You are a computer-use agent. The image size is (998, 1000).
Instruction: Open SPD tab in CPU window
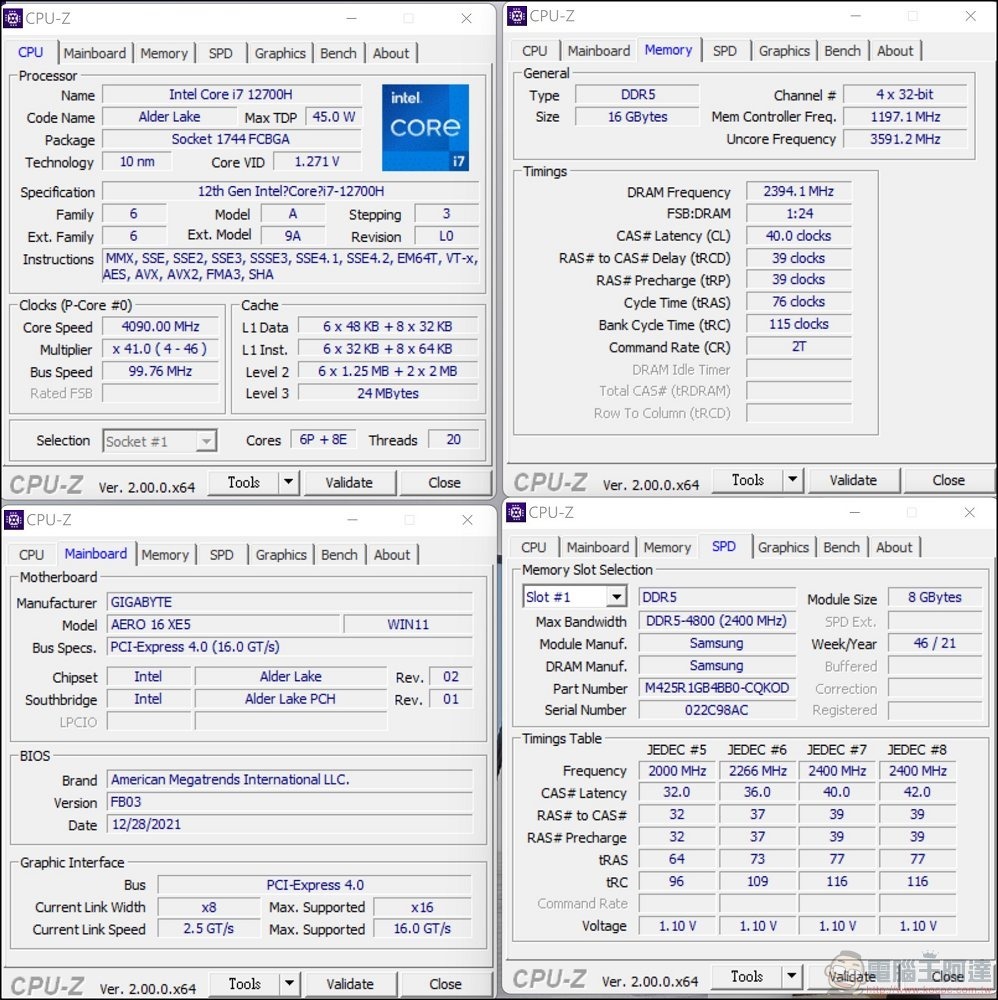[221, 54]
